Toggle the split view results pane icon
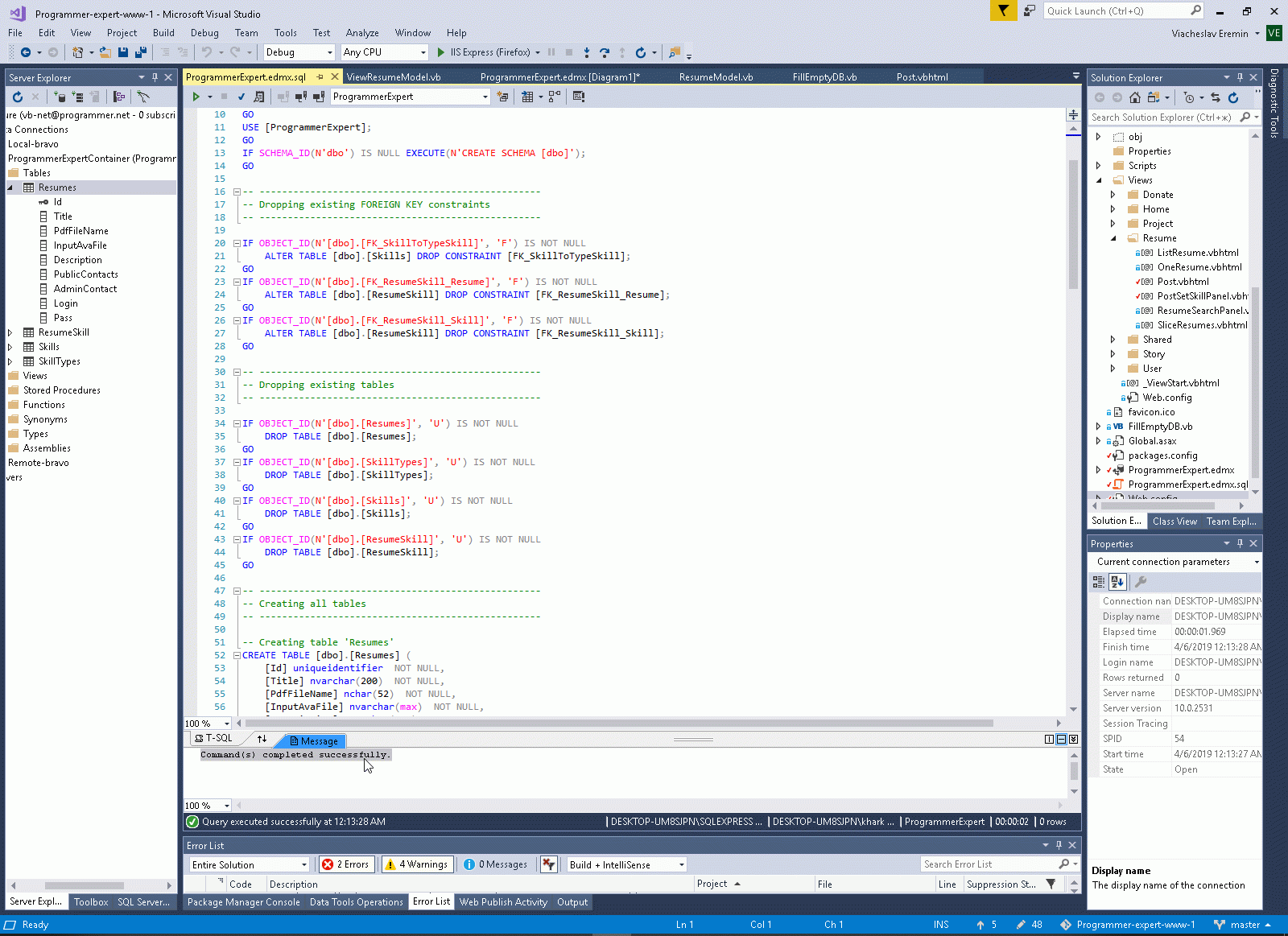 [x=1049, y=739]
